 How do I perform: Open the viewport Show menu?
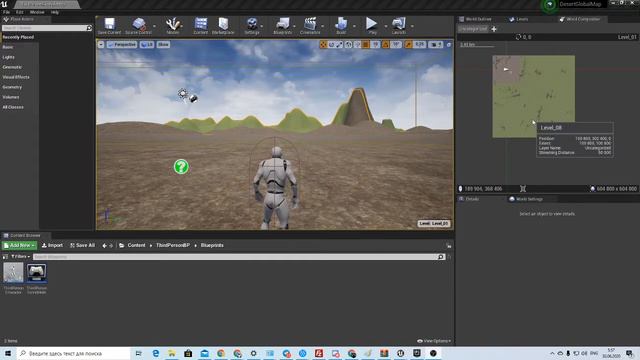[163, 44]
